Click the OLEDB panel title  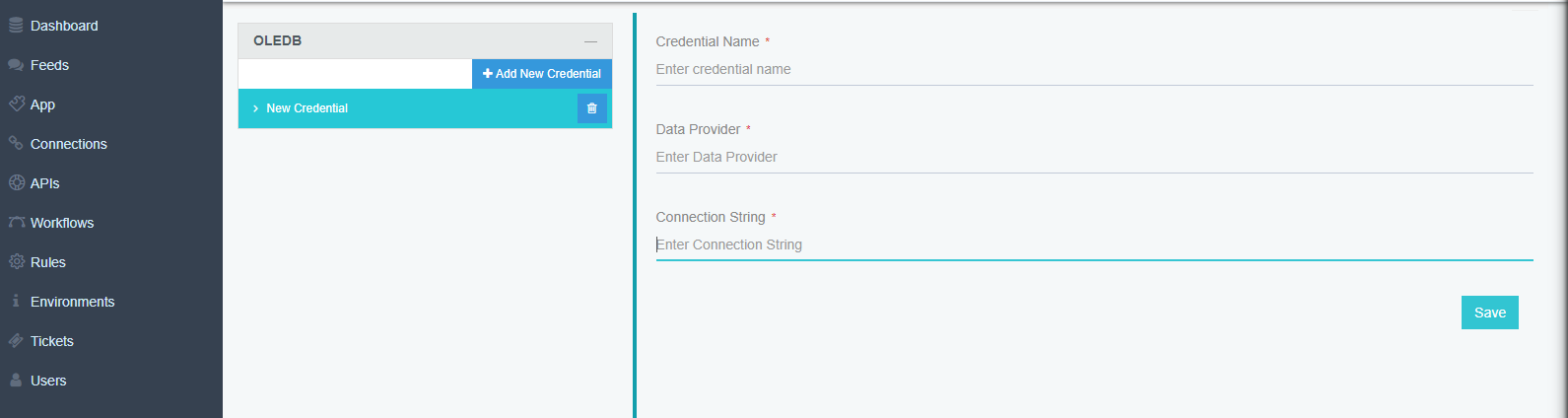[278, 40]
